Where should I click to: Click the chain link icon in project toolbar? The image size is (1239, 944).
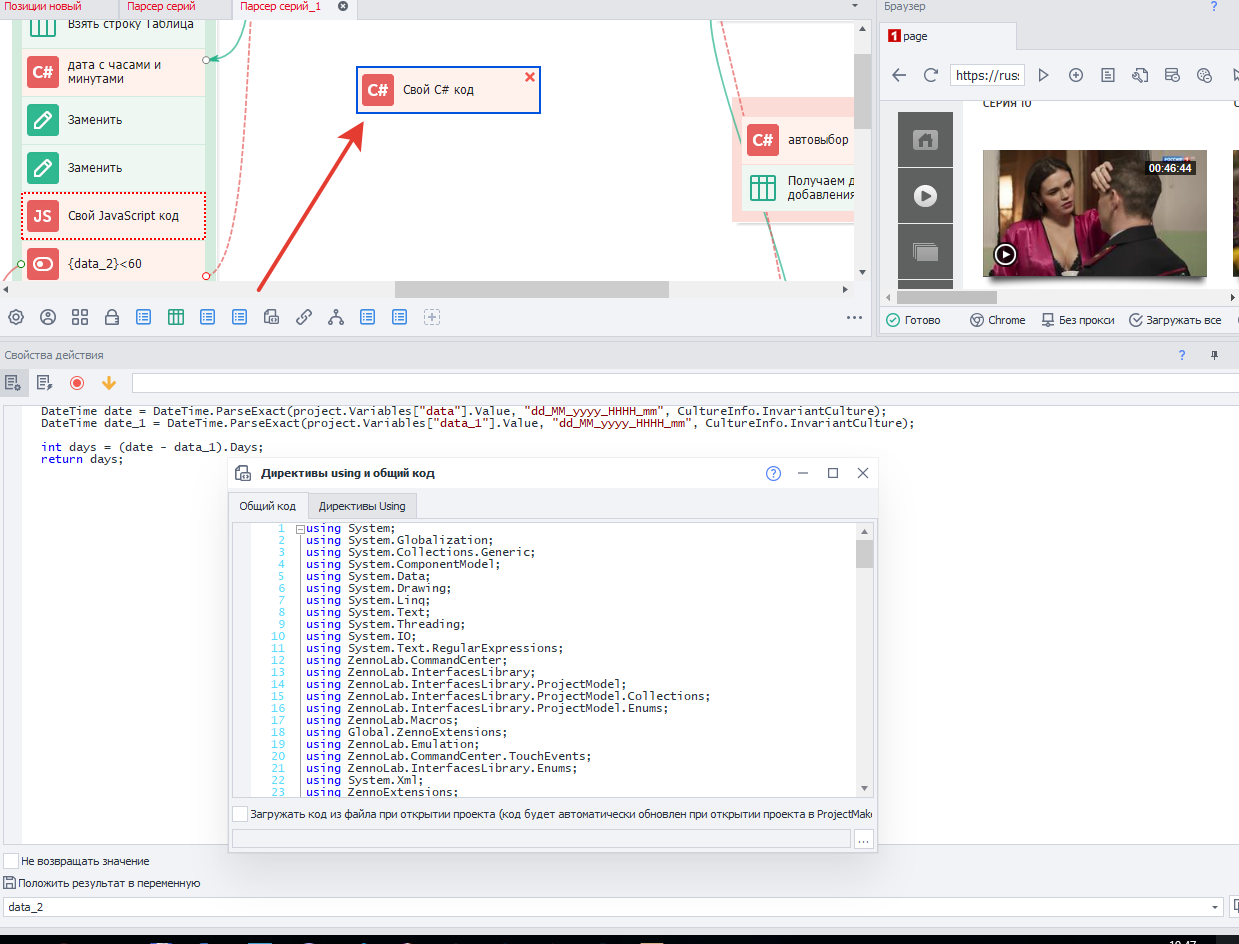(304, 317)
